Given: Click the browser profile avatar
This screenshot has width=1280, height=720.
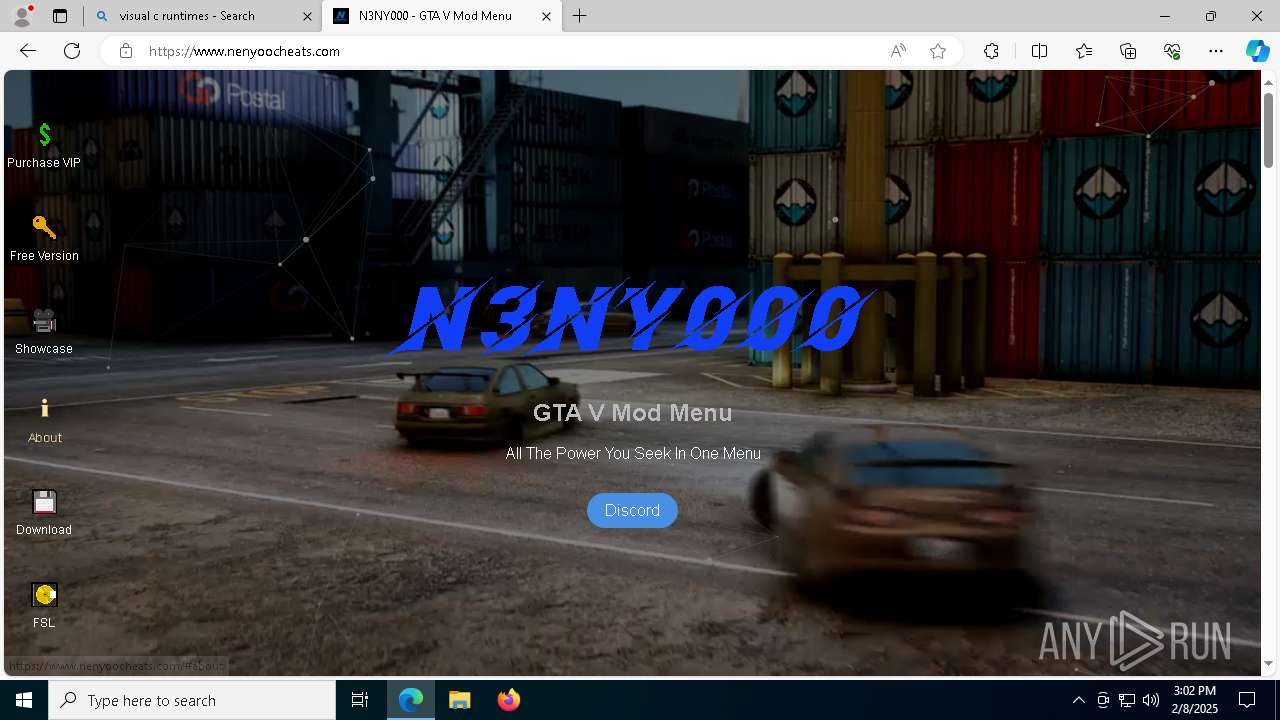Looking at the screenshot, I should click(22, 16).
